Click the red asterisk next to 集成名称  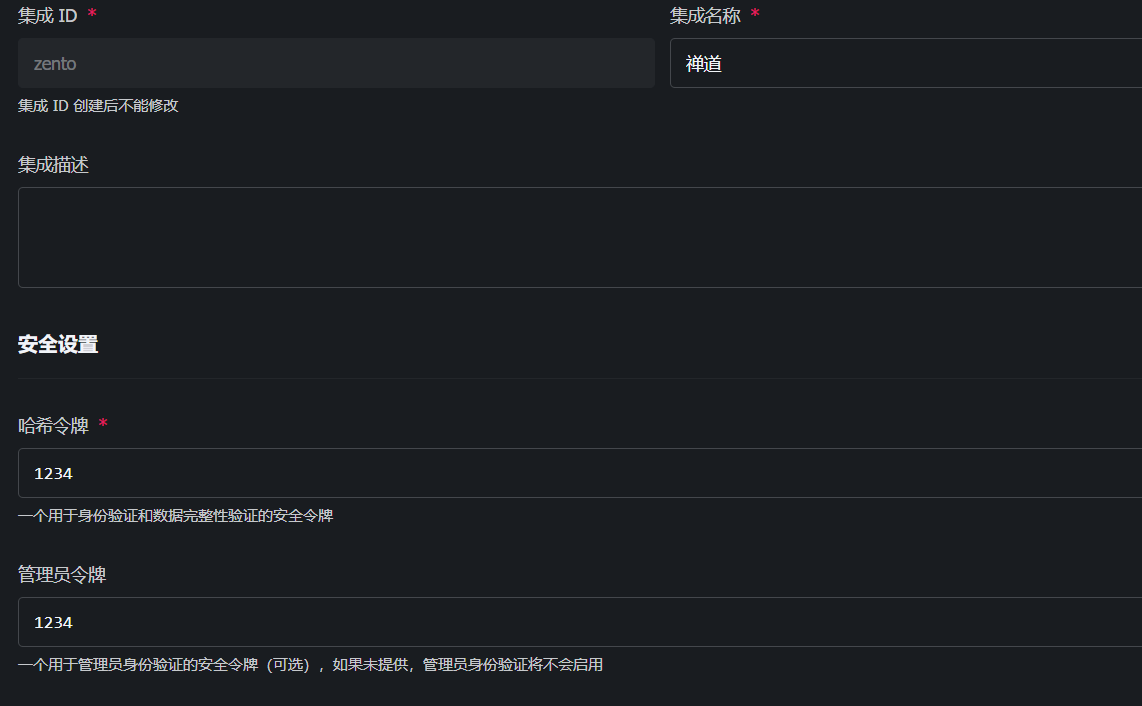tap(755, 12)
